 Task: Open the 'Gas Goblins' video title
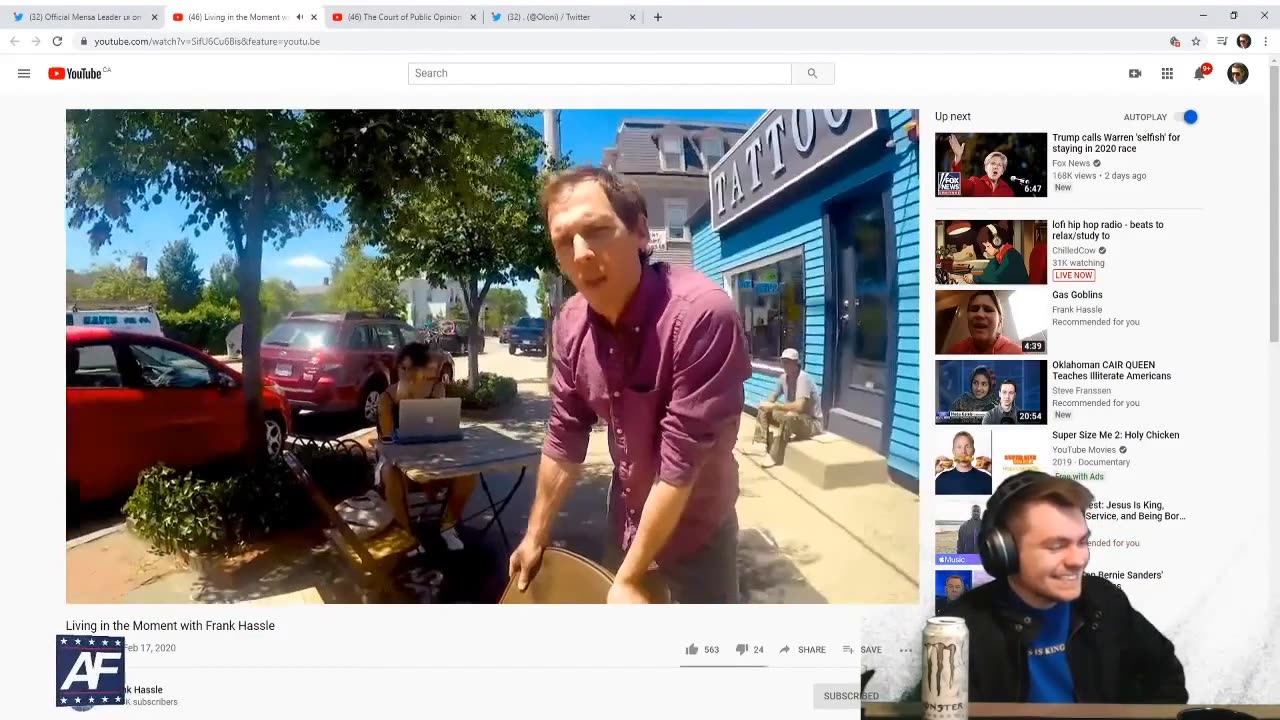[x=1077, y=295]
